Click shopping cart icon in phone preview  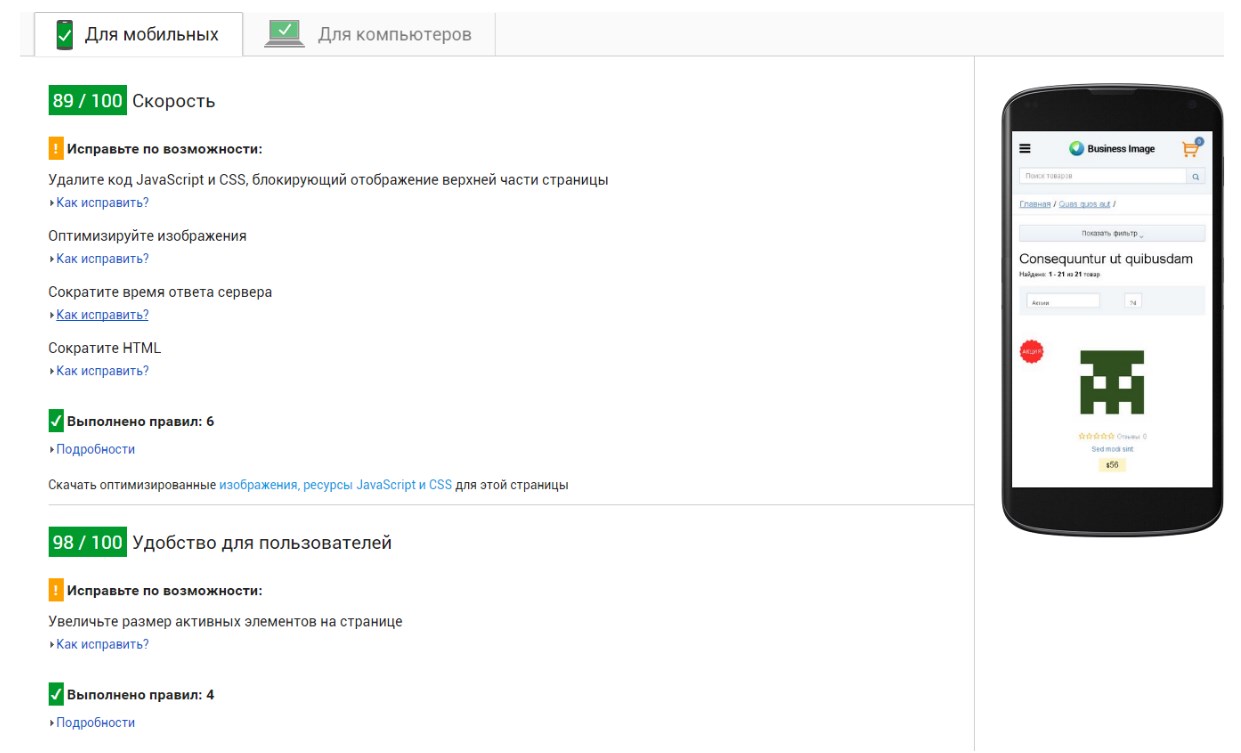coord(1191,148)
